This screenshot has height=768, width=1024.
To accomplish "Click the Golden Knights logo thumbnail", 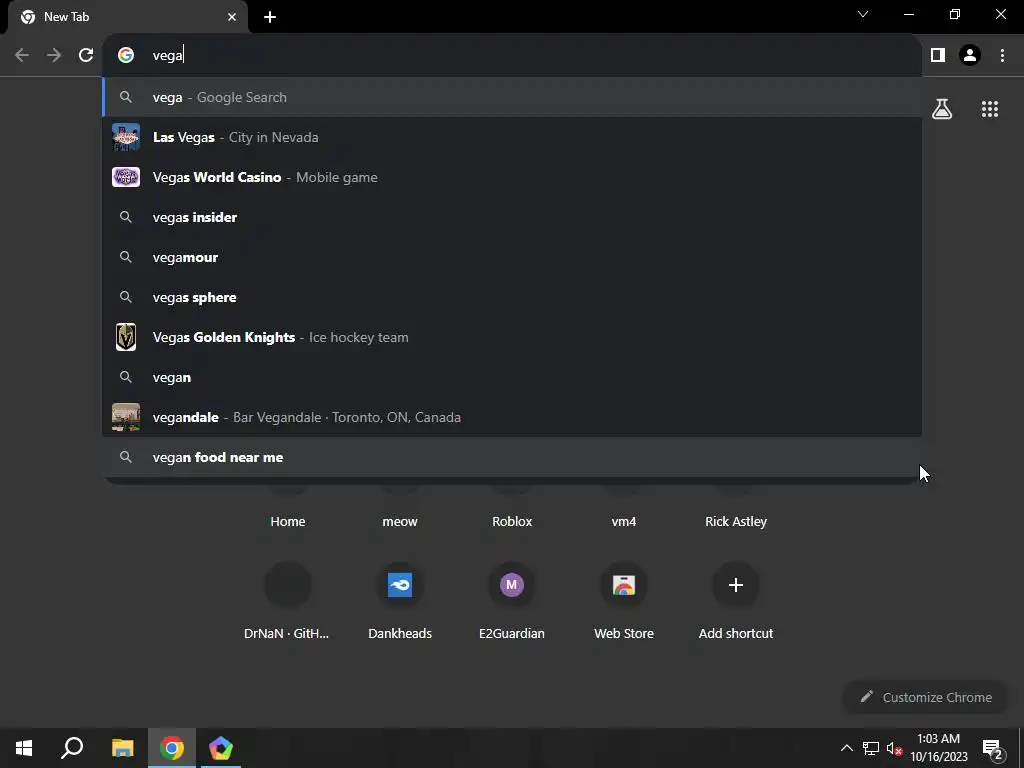I will tap(125, 337).
